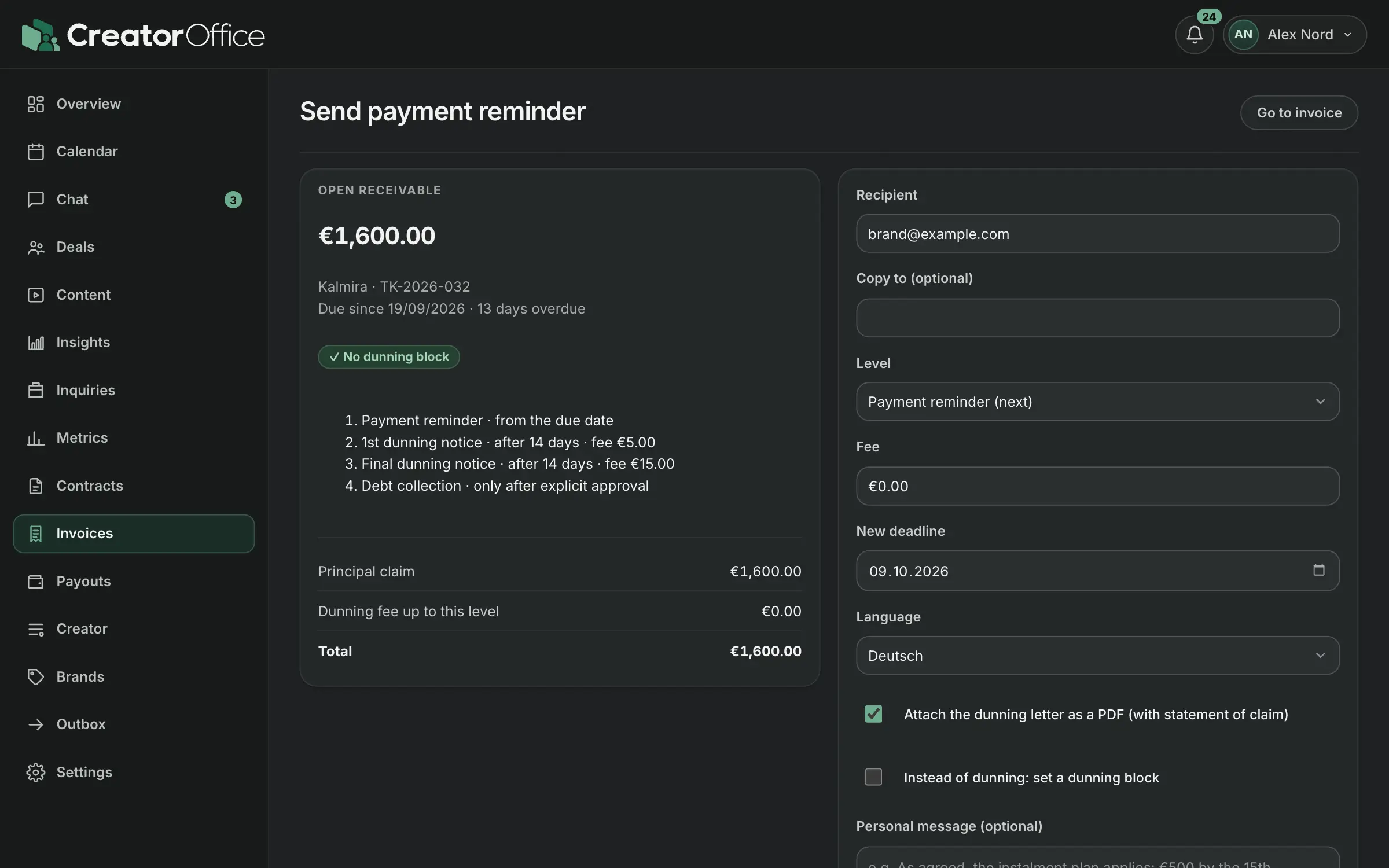Image resolution: width=1389 pixels, height=868 pixels.
Task: Check Instead of dunning: set a dunning block
Action: pos(873,777)
